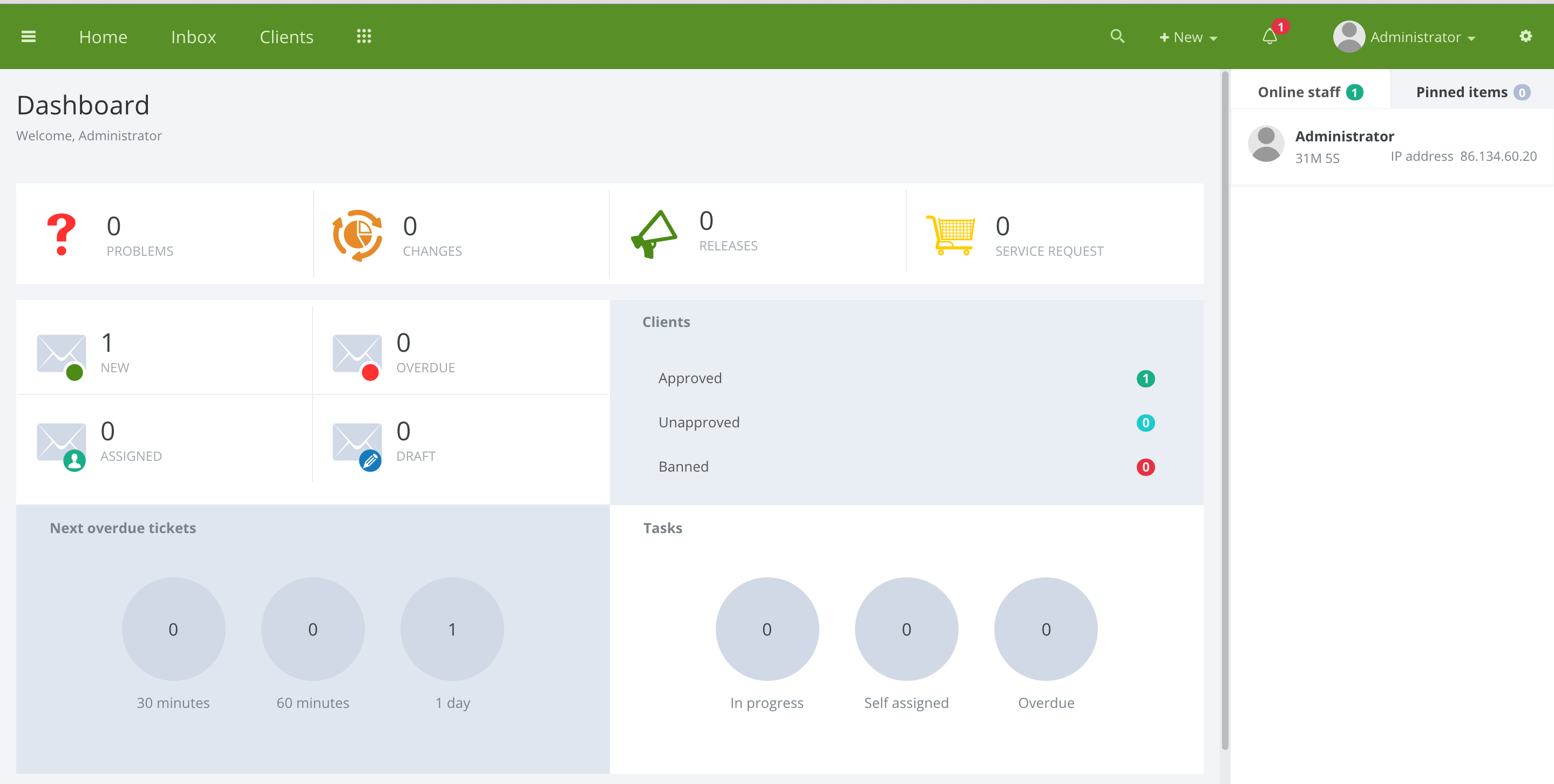Open Inbox from the top navigation

coord(194,37)
